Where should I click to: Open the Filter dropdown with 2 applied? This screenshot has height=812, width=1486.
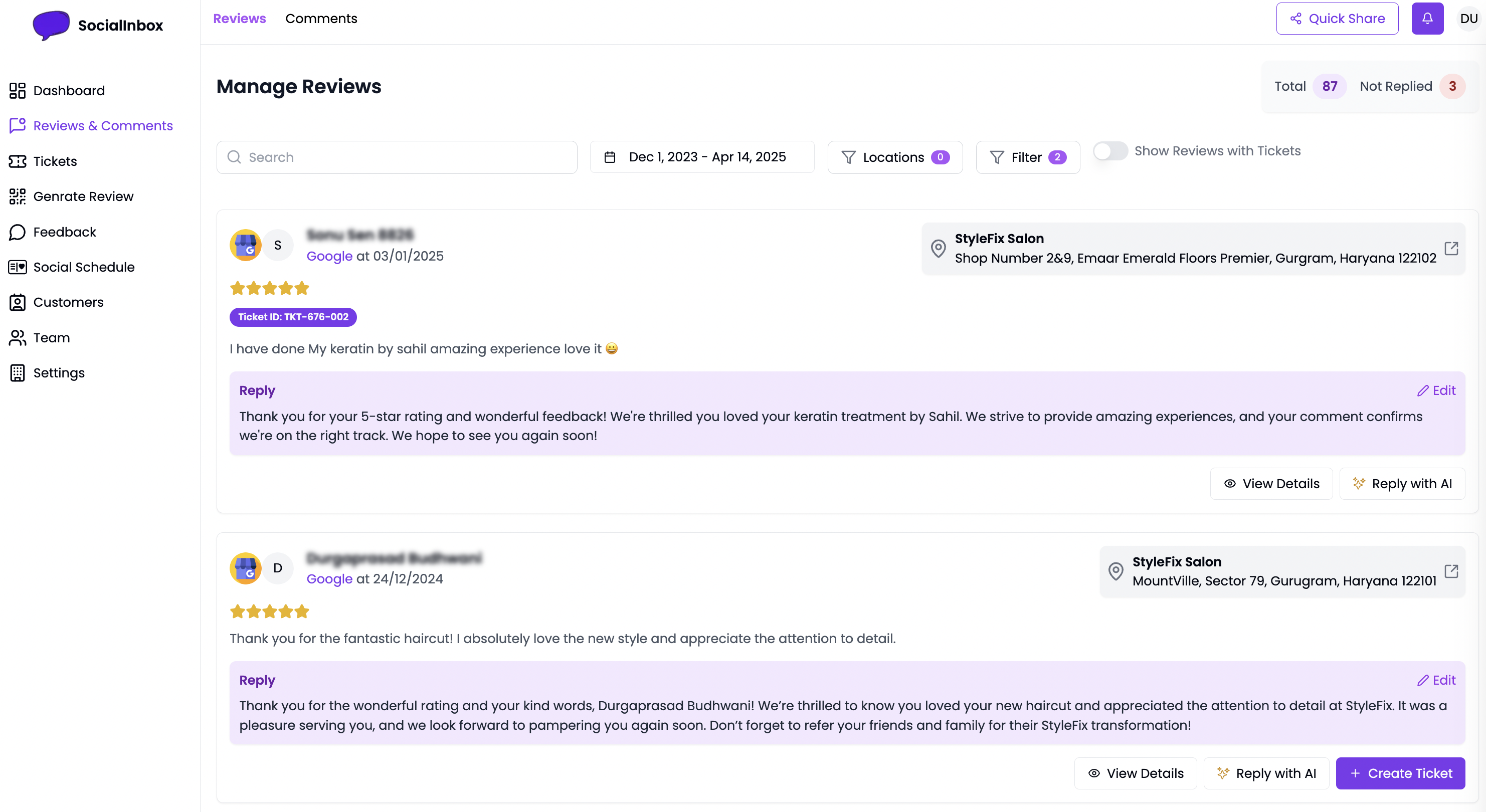(x=1027, y=157)
